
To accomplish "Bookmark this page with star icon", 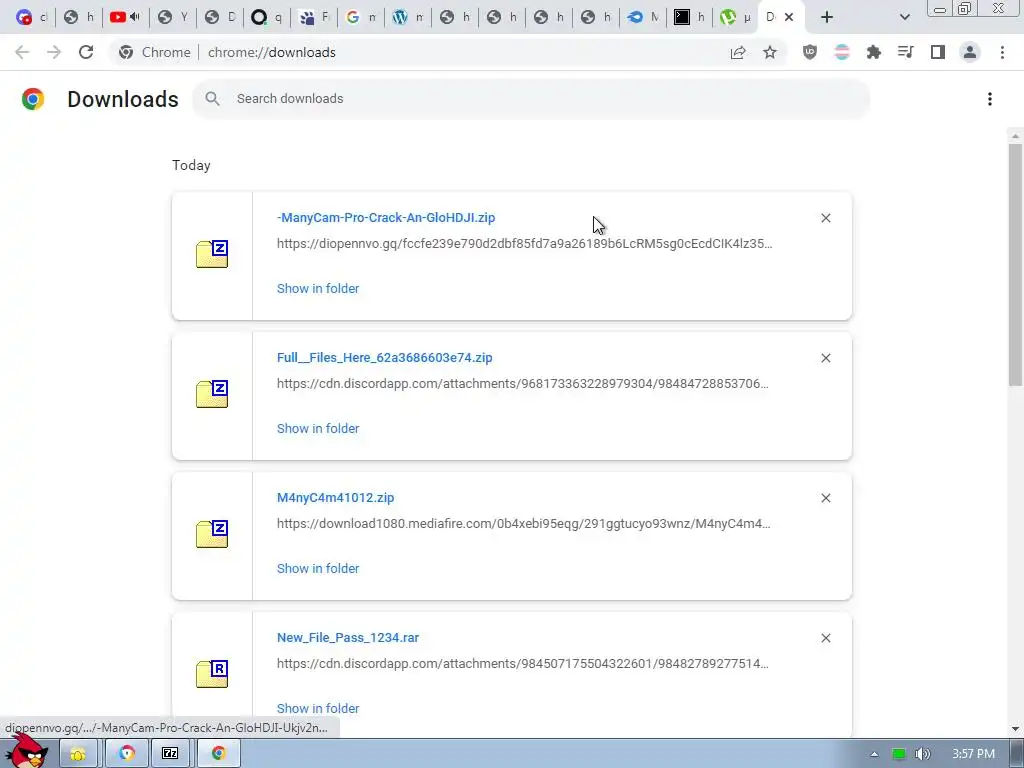I will [770, 52].
